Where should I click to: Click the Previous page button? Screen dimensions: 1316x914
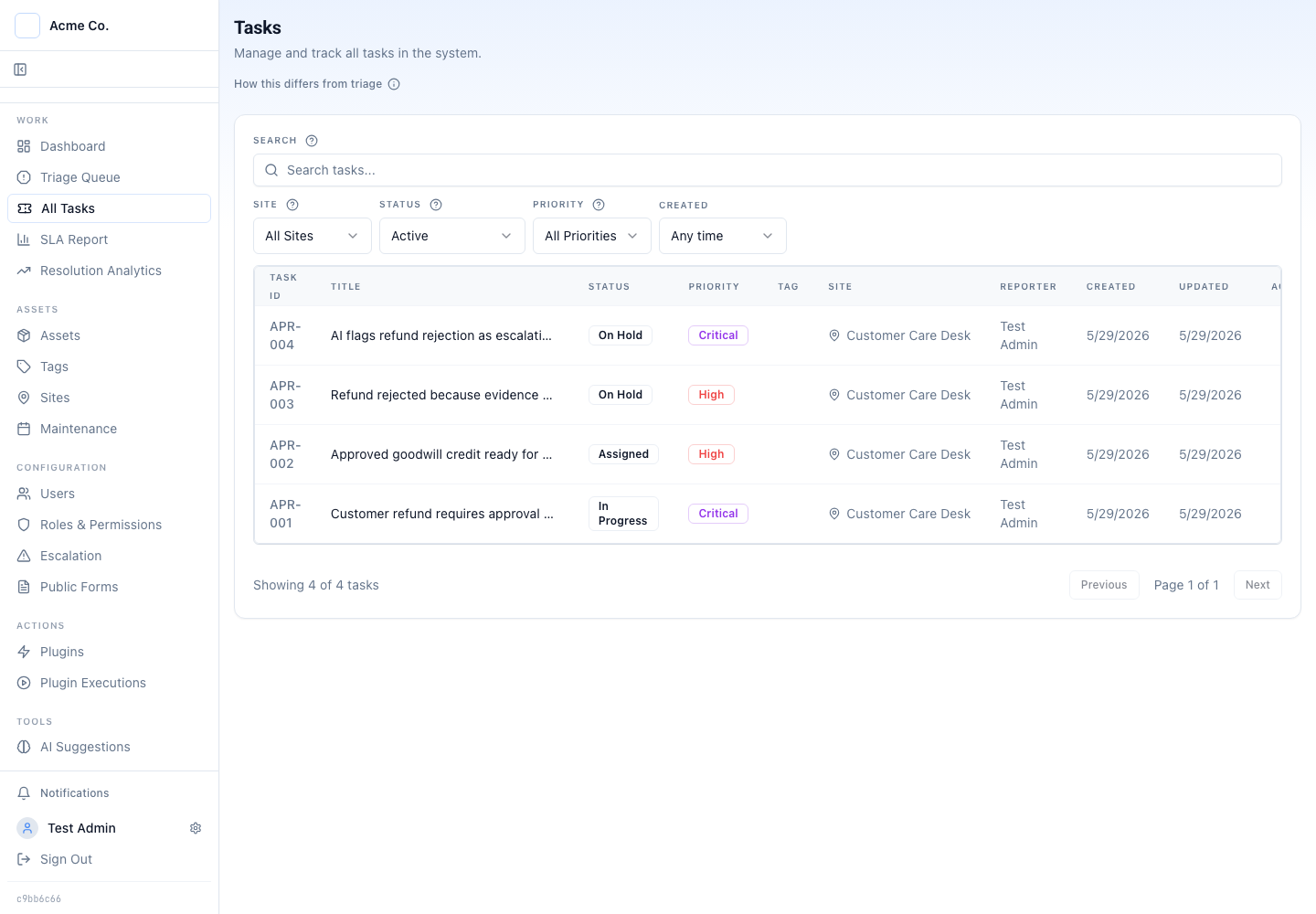tap(1104, 585)
